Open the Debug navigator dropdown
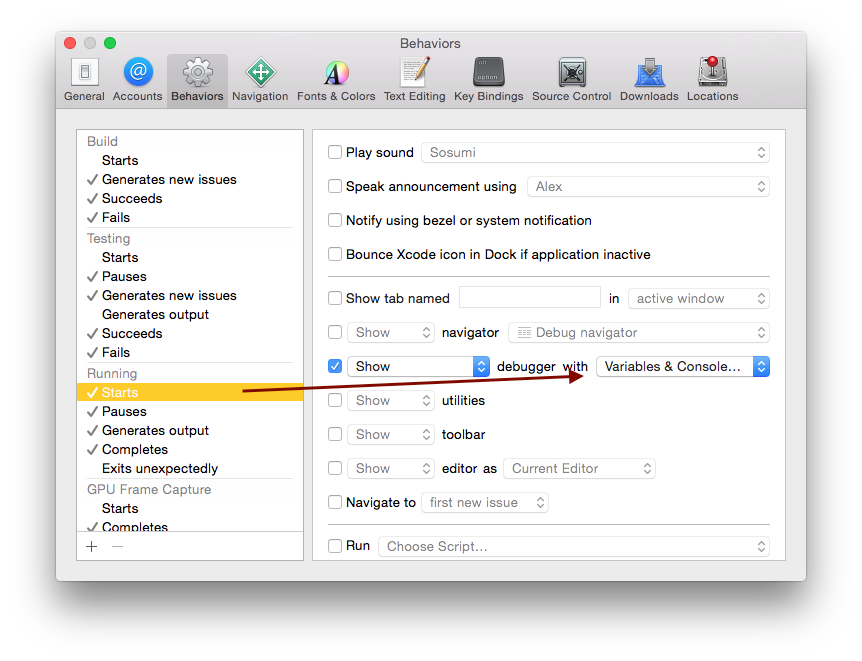 [639, 333]
